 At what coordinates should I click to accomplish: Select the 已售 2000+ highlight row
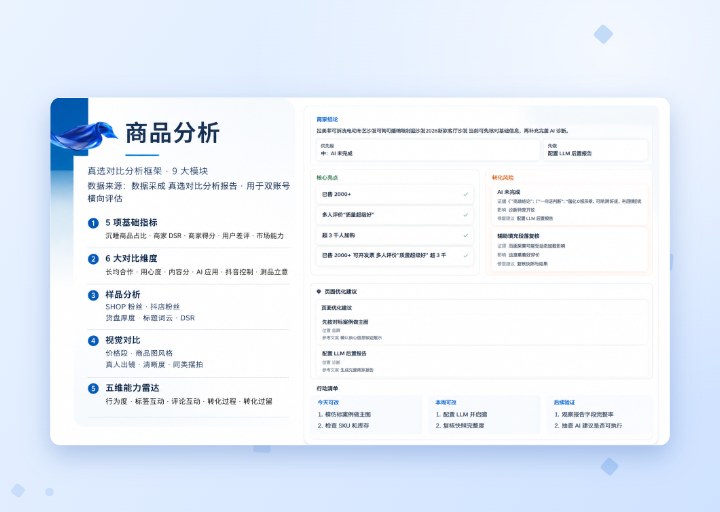coord(395,194)
